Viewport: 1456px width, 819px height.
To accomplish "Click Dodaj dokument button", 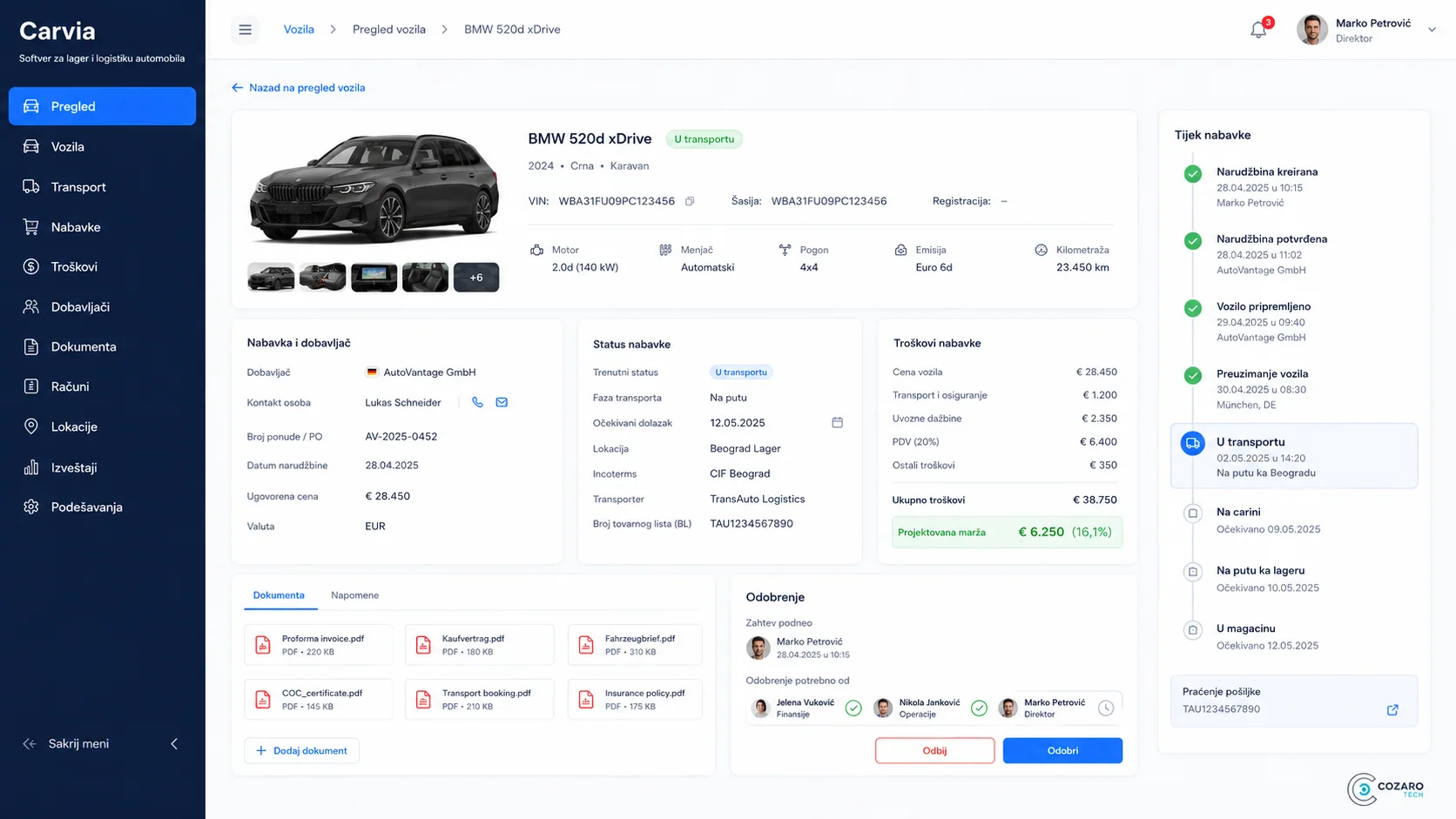I will 301,750.
